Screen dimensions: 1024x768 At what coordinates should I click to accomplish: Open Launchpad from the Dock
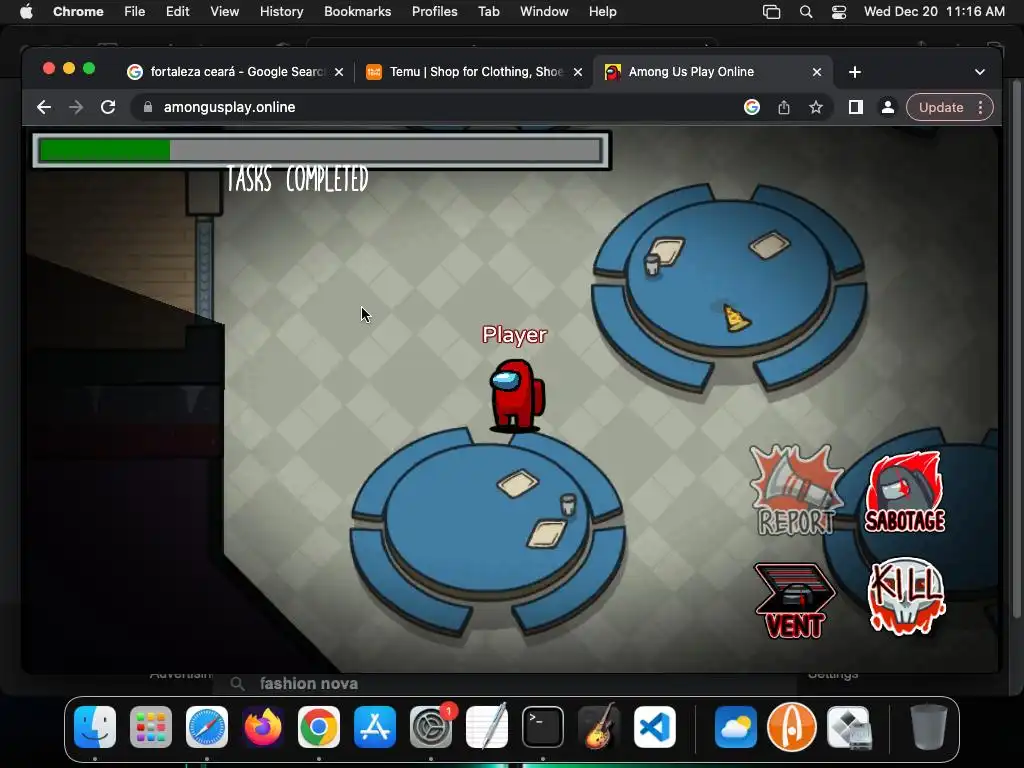[x=151, y=727]
